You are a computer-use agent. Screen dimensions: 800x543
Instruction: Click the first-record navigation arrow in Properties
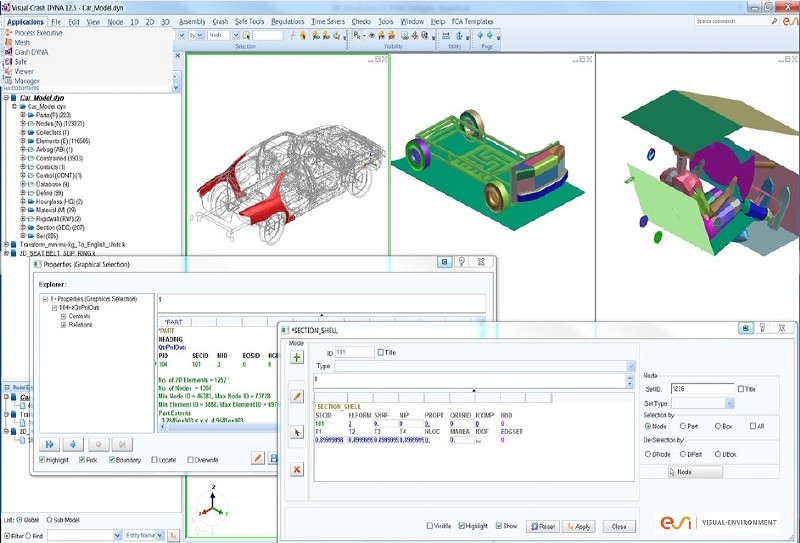pos(50,444)
